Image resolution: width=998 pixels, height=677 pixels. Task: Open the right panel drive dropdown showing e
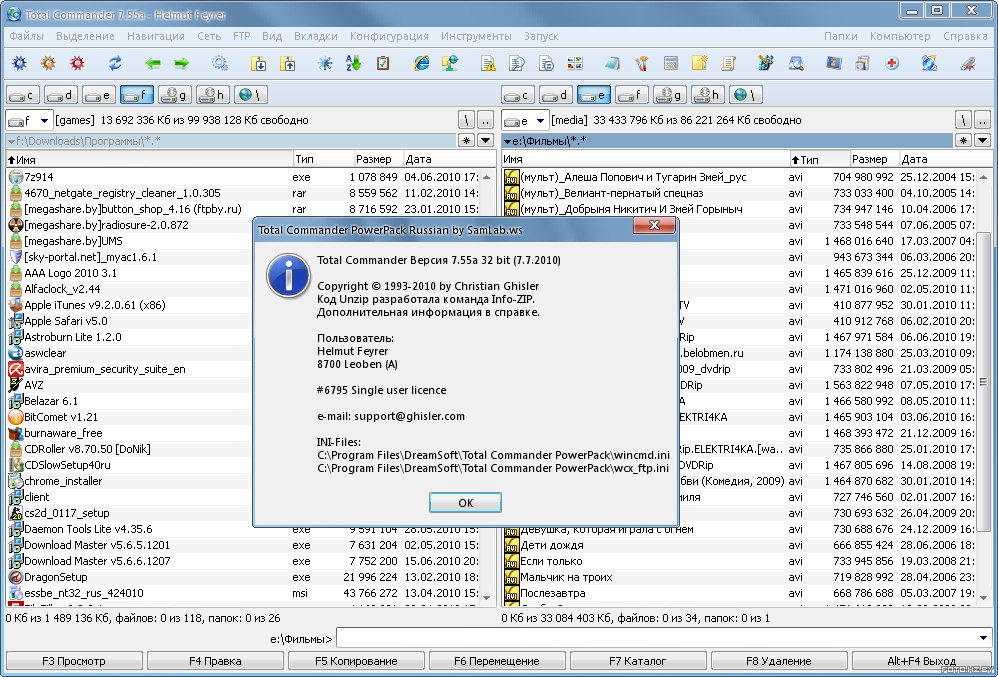point(524,120)
